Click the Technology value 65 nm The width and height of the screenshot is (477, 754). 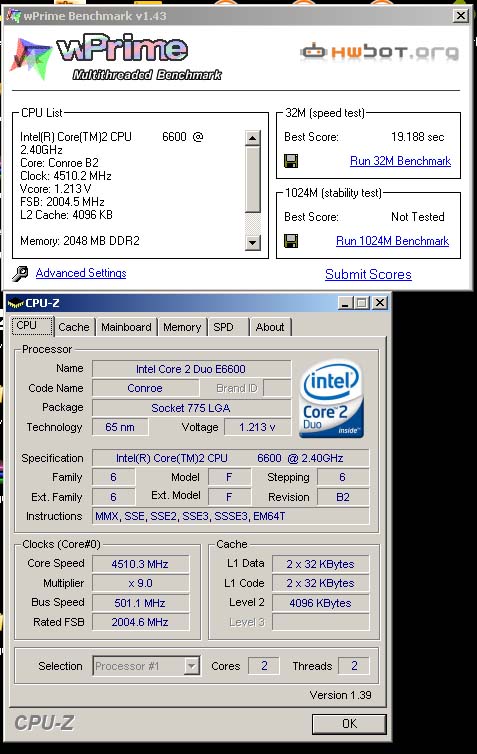pos(120,427)
